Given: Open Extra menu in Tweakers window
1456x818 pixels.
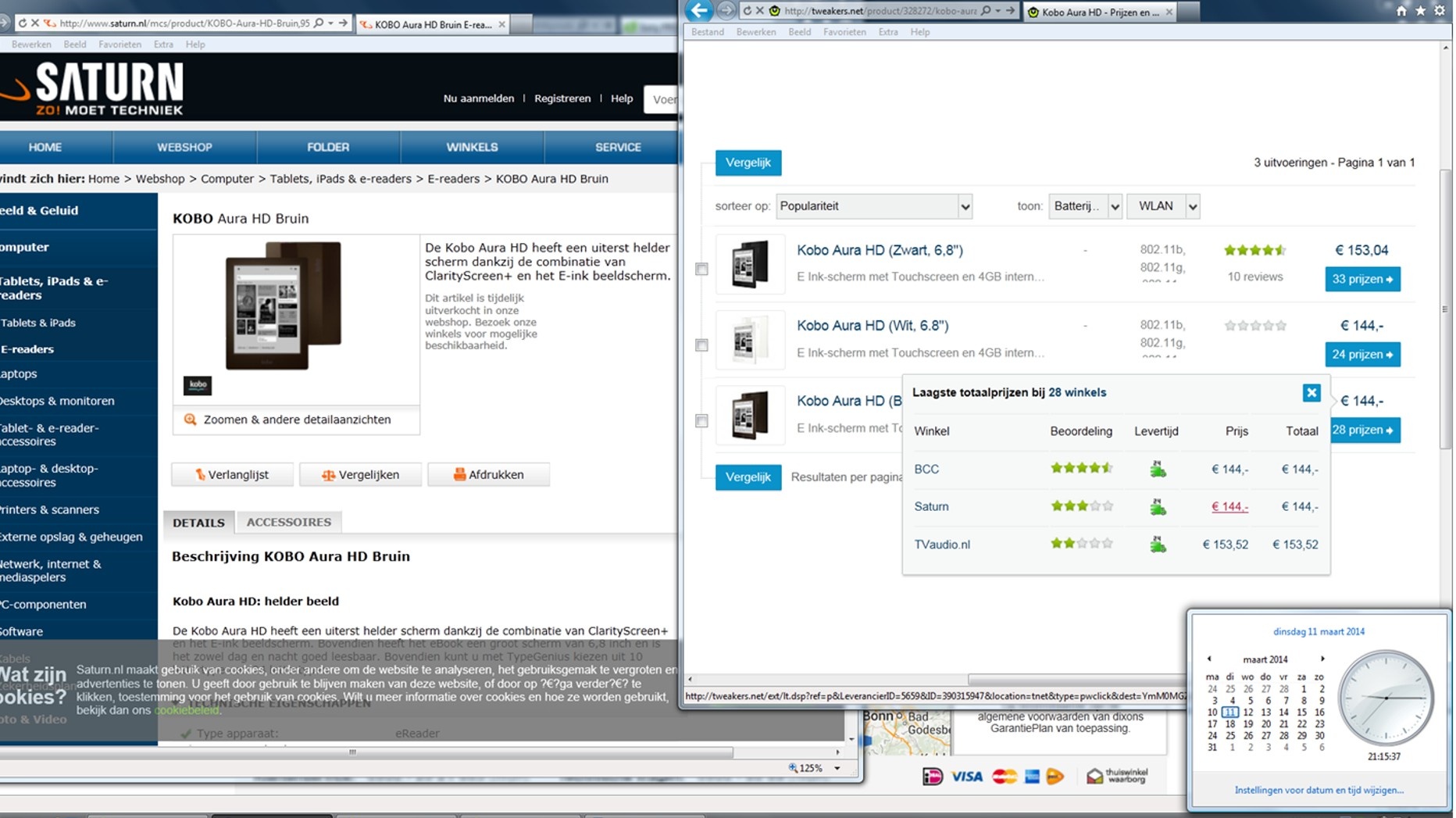Looking at the screenshot, I should [x=888, y=32].
